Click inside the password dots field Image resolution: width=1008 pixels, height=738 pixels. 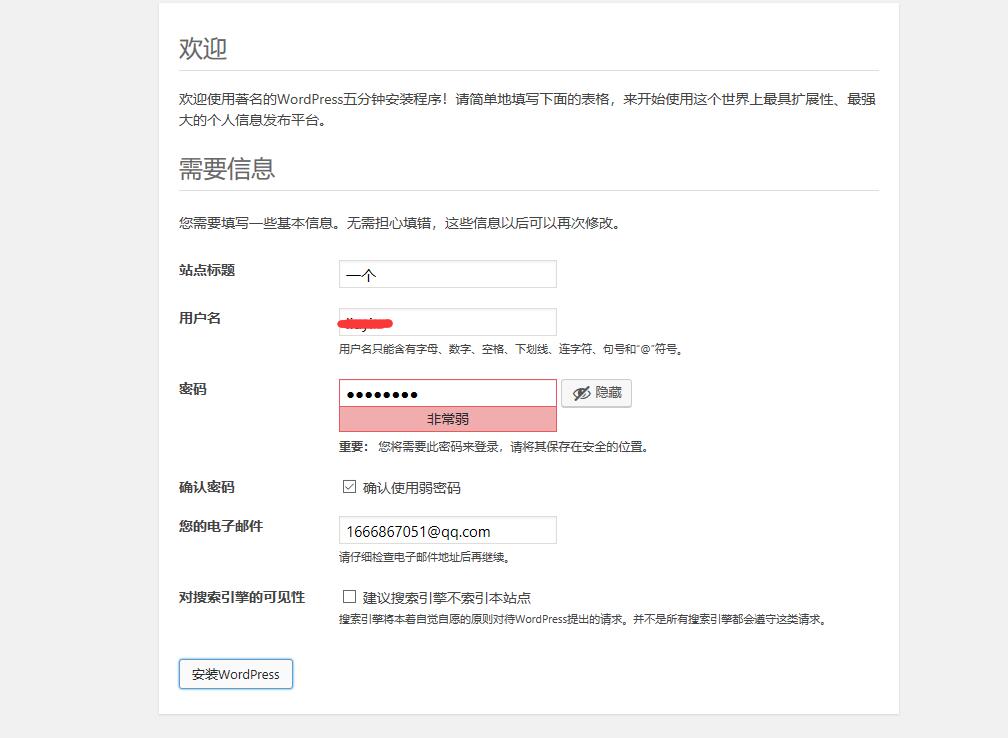[x=447, y=393]
